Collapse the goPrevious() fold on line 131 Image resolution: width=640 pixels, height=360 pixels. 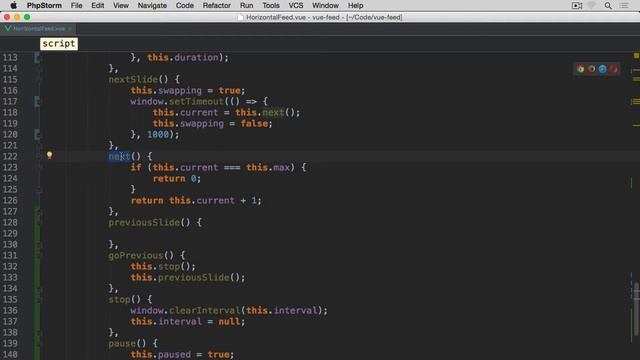pos(38,255)
